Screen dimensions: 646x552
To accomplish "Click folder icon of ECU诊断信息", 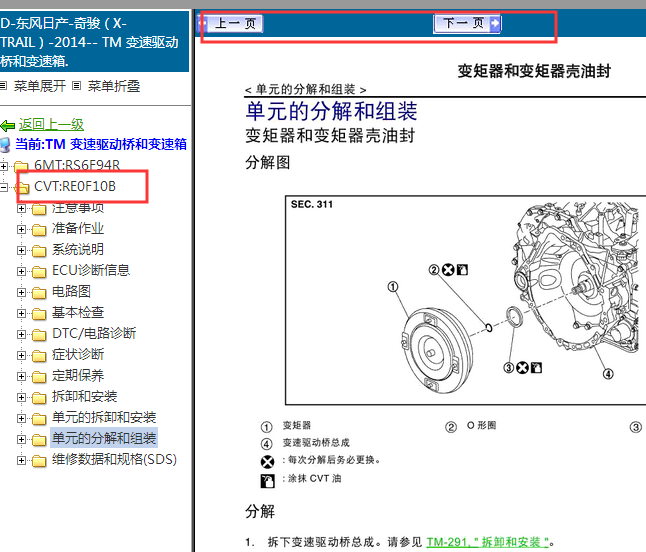I will click(x=39, y=271).
